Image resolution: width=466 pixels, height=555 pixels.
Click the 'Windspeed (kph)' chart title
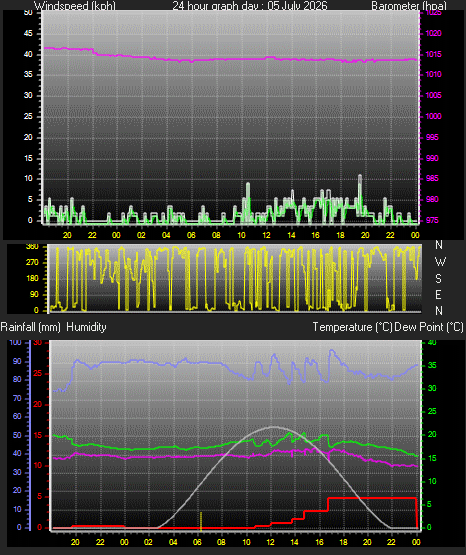[75, 6]
